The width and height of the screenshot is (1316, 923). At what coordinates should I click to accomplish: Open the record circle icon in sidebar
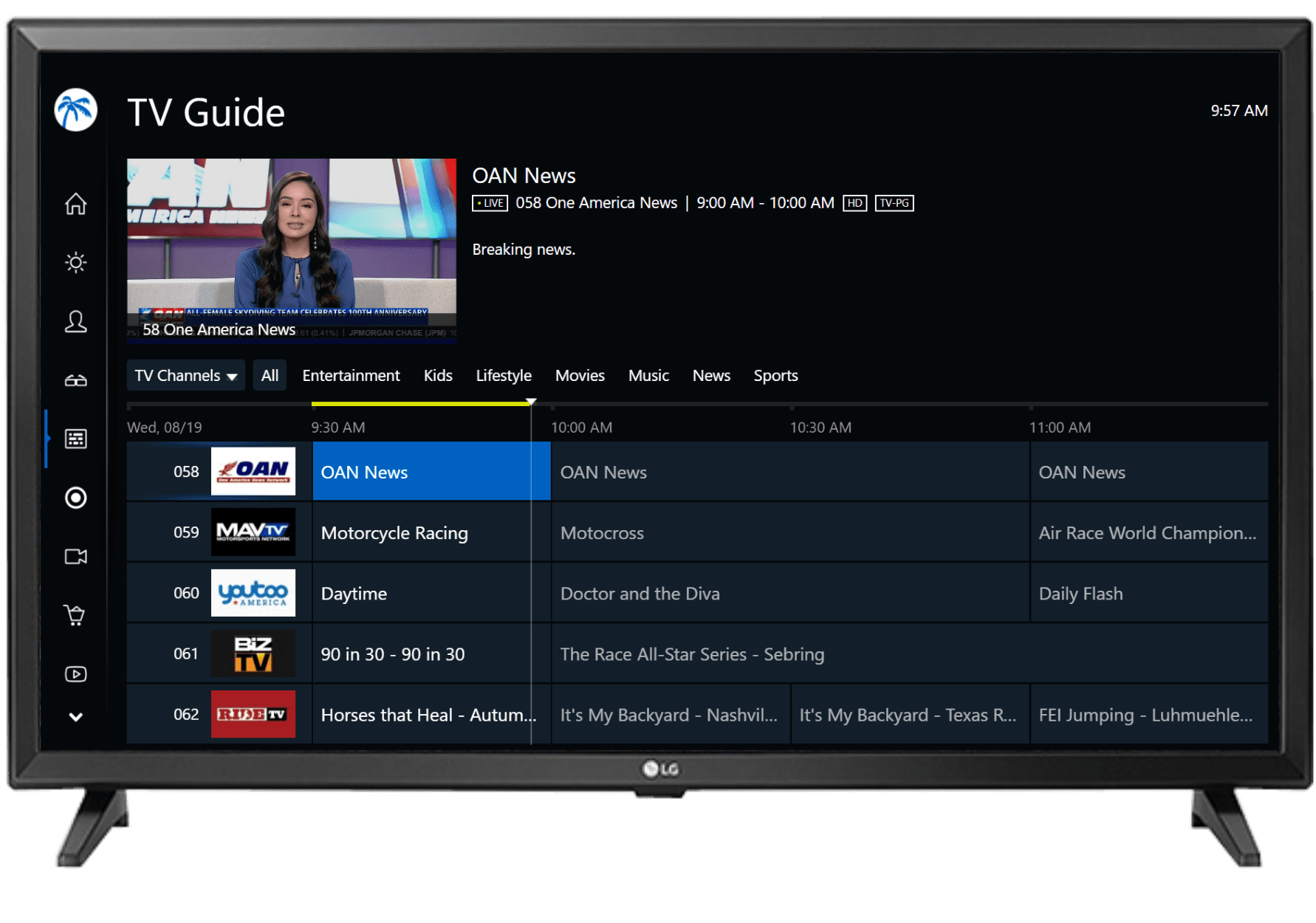point(75,498)
